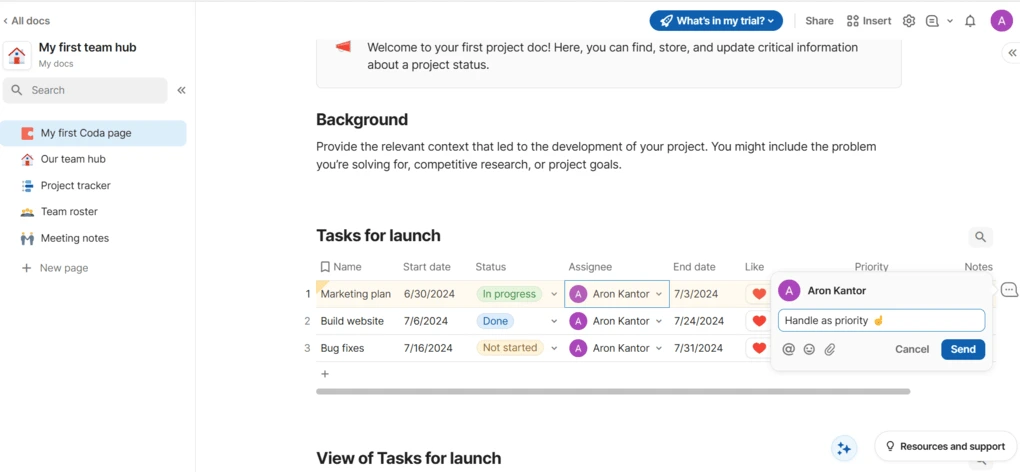Open the Insert menu
Viewport: 1020px width, 472px height.
868,21
